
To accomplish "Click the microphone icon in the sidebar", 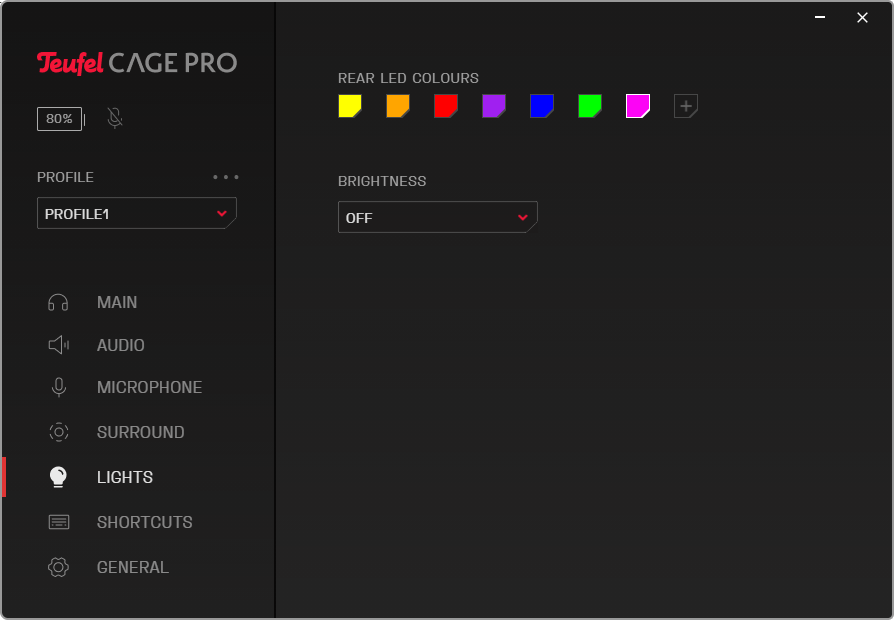I will [x=59, y=387].
